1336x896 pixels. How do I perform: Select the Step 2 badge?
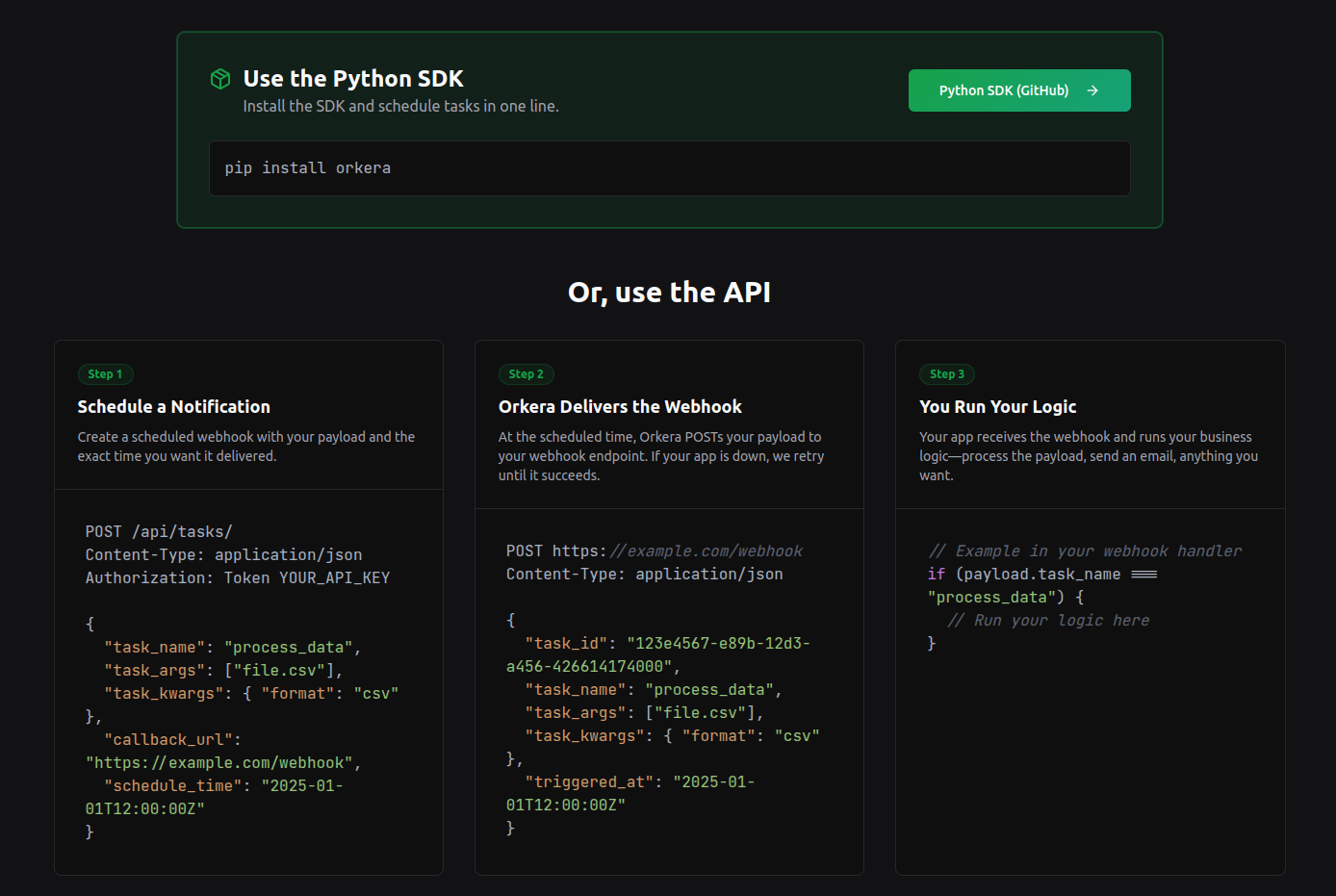pos(527,374)
